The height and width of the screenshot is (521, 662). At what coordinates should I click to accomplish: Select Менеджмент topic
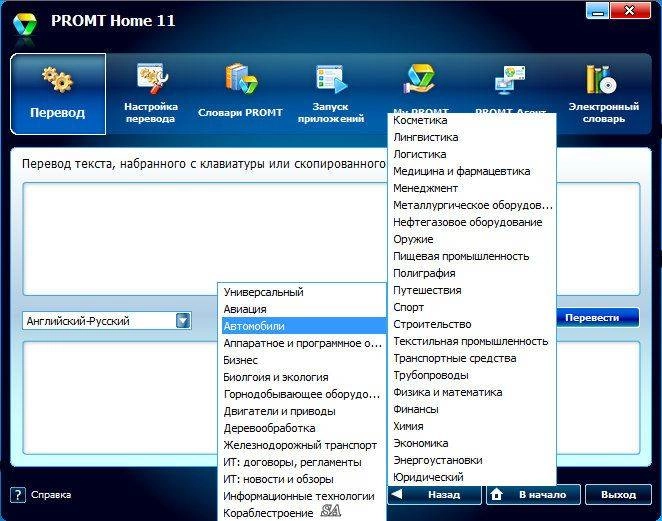472,188
